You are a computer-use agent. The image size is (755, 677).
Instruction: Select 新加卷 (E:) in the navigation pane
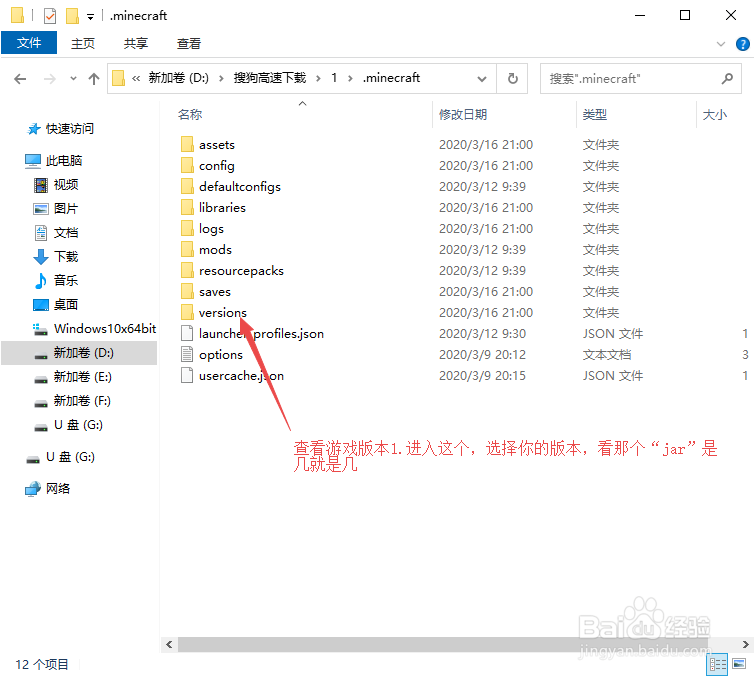pos(82,377)
